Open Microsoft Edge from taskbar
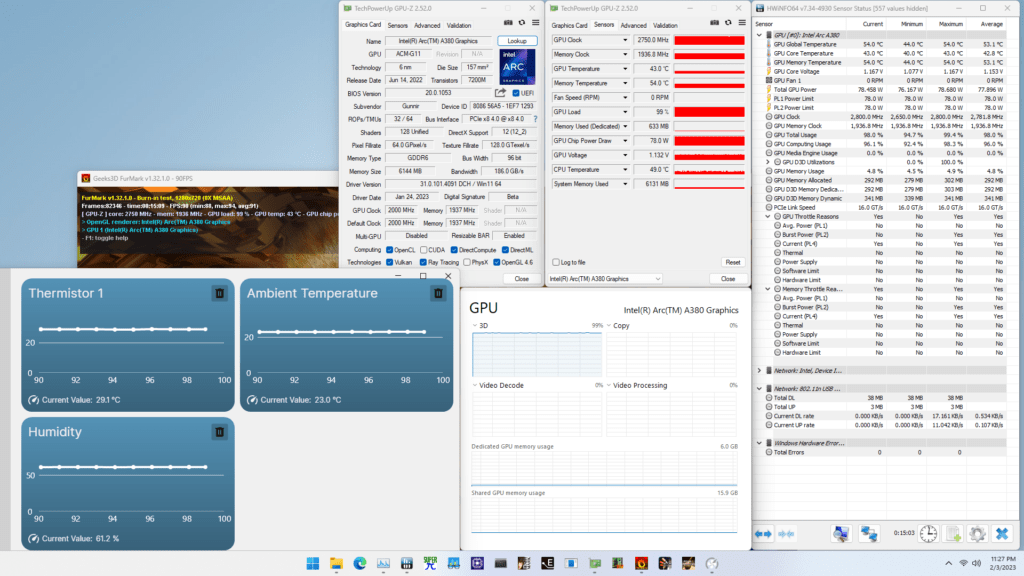This screenshot has width=1024, height=576. click(360, 563)
